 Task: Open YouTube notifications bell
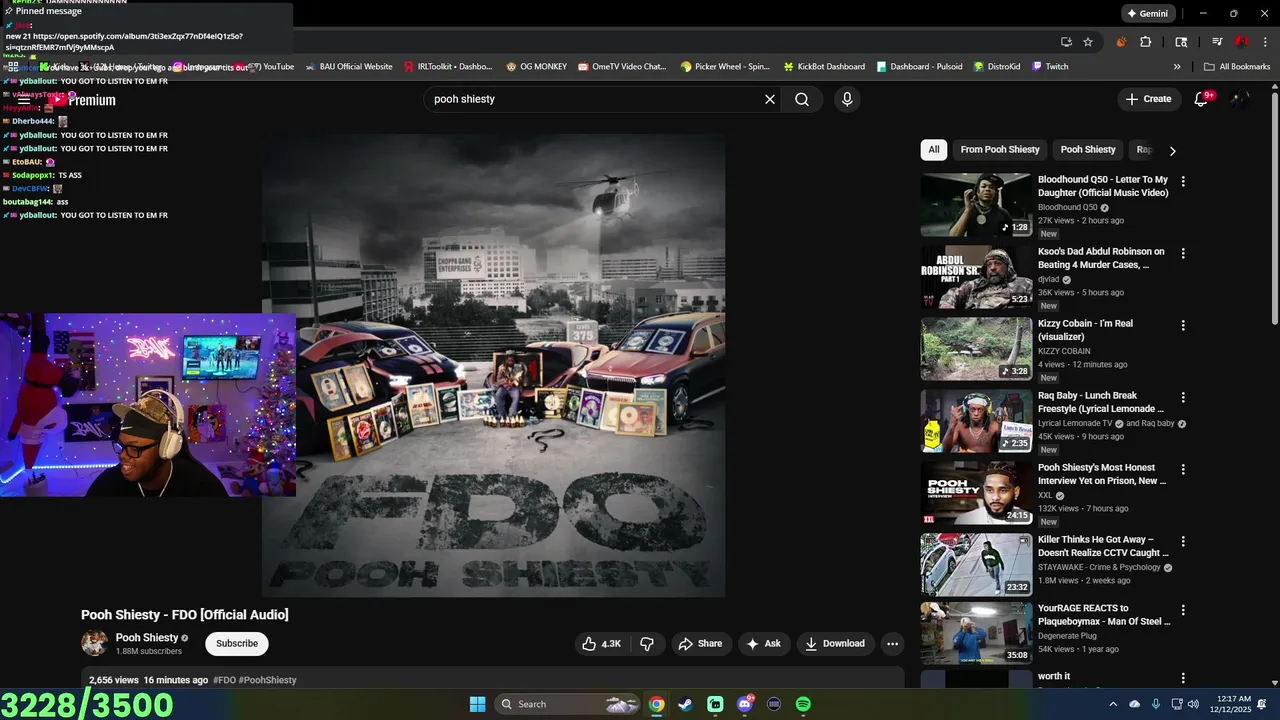(1202, 99)
